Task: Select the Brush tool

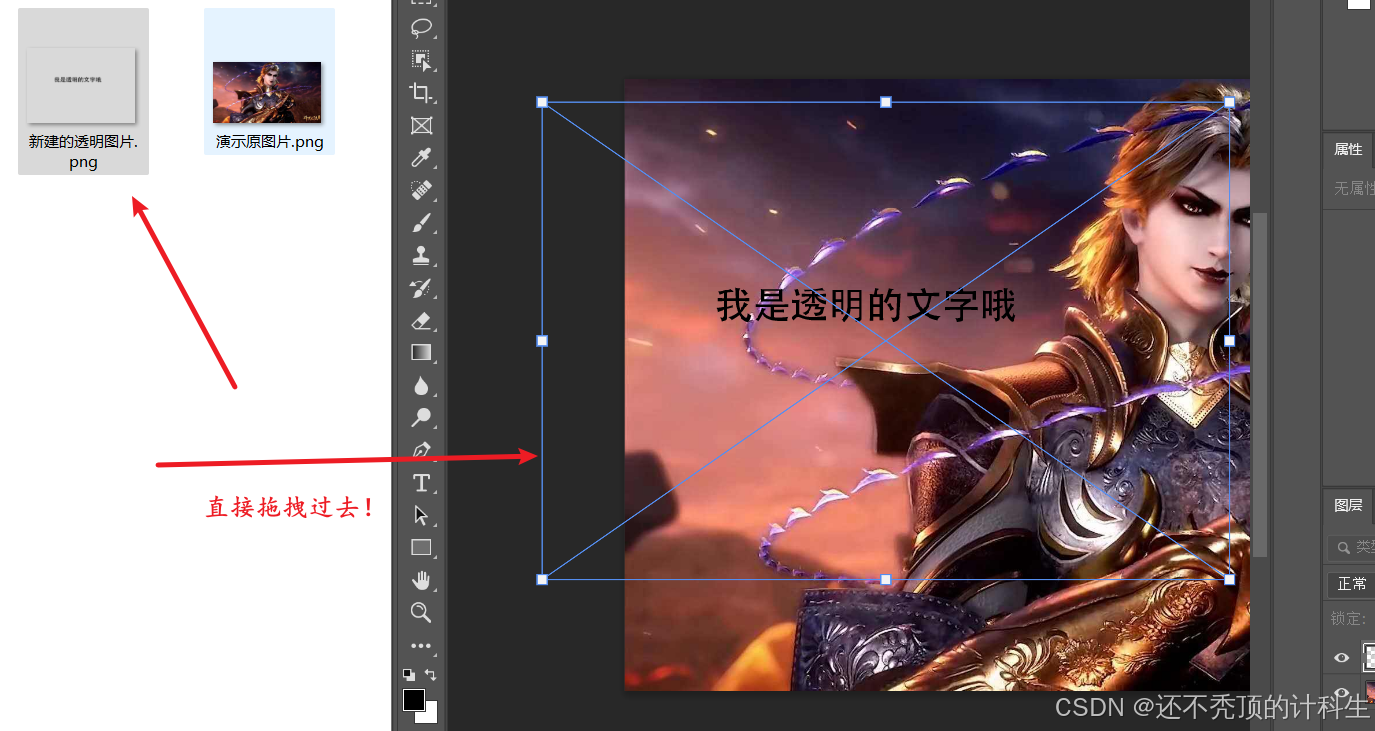Action: [421, 223]
